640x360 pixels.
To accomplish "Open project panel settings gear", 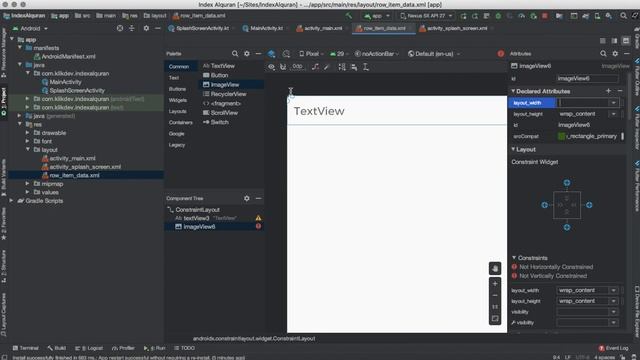I will pos(146,28).
